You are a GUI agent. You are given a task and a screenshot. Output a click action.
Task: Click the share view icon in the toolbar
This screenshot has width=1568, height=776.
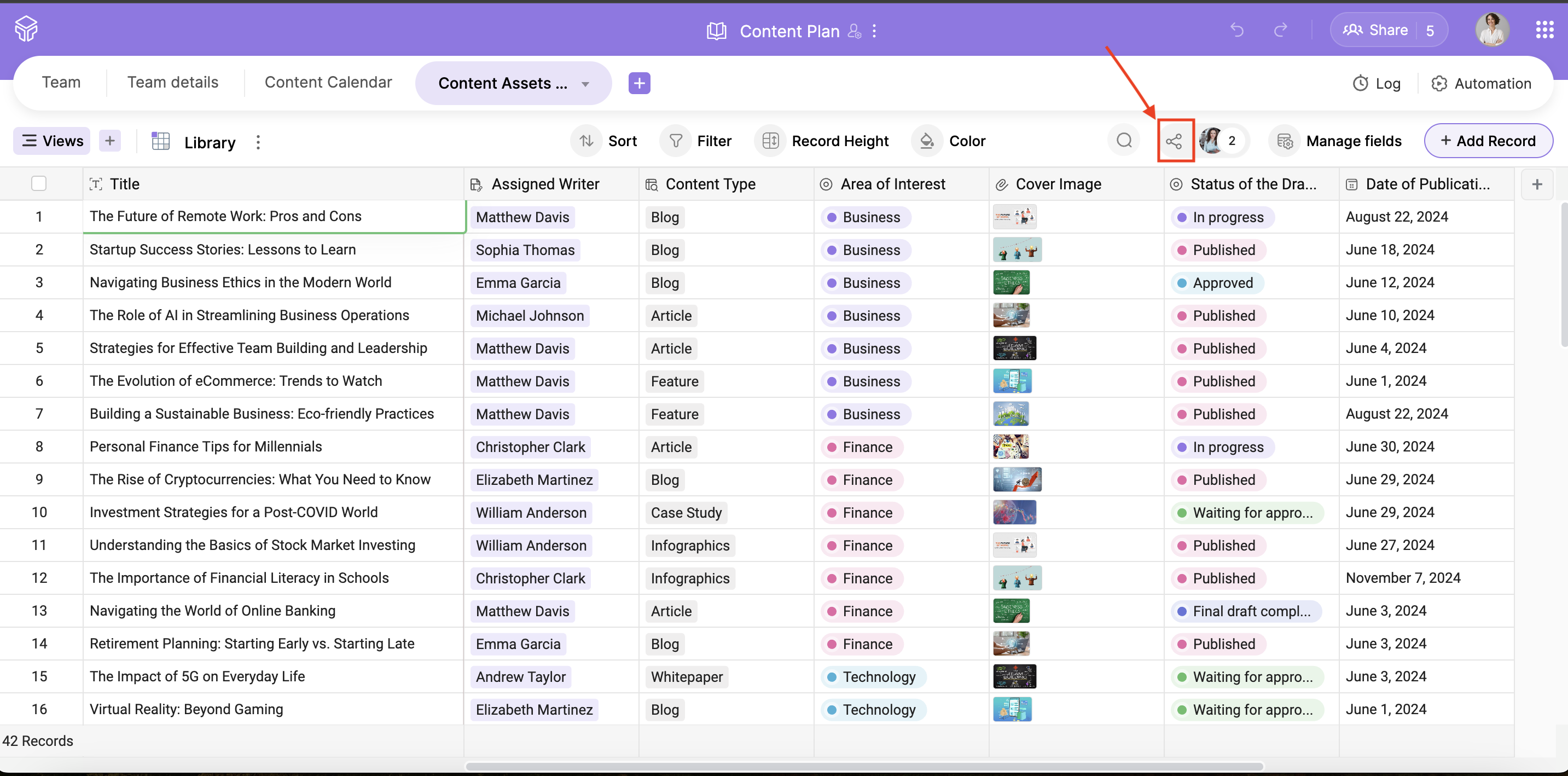click(1174, 141)
